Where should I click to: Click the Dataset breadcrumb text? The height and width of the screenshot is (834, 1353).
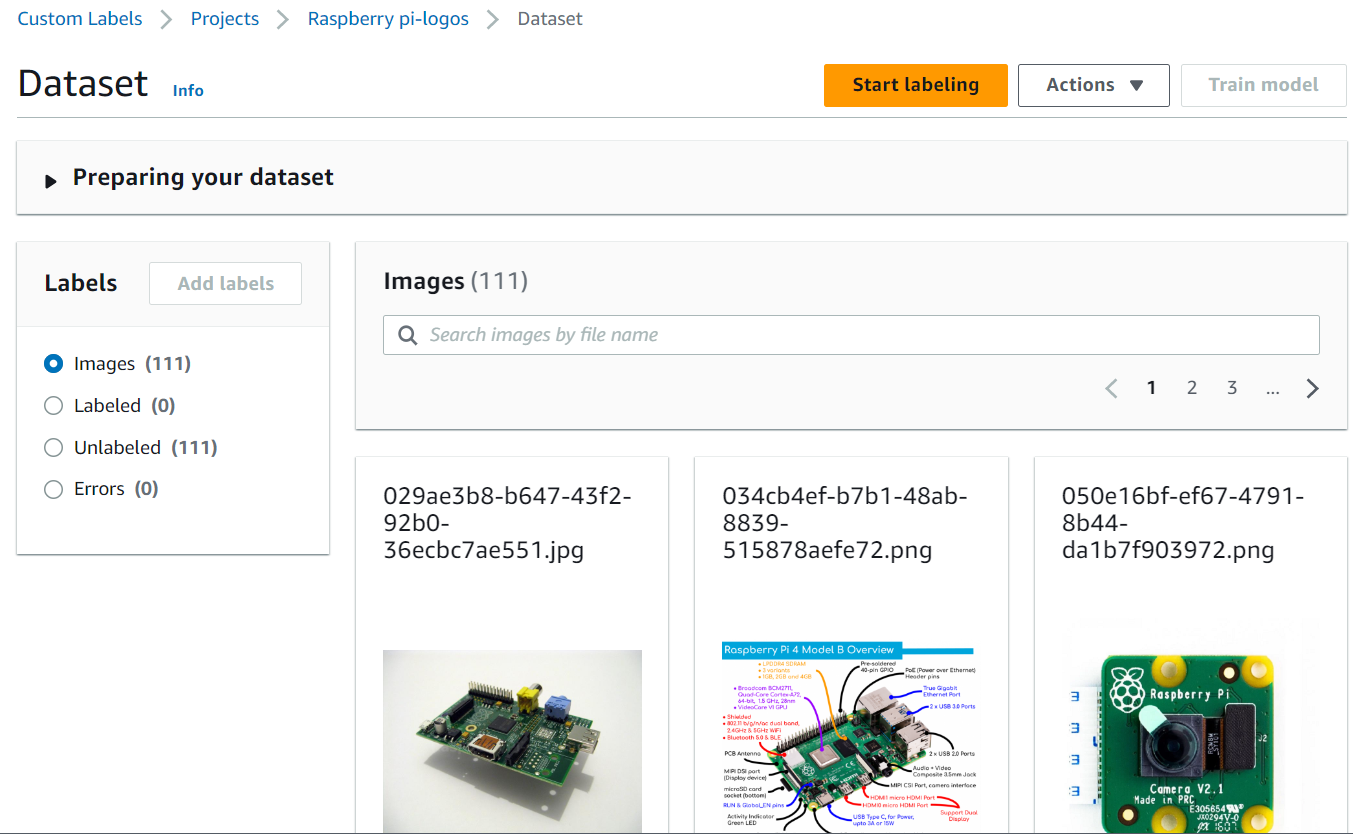(x=550, y=19)
